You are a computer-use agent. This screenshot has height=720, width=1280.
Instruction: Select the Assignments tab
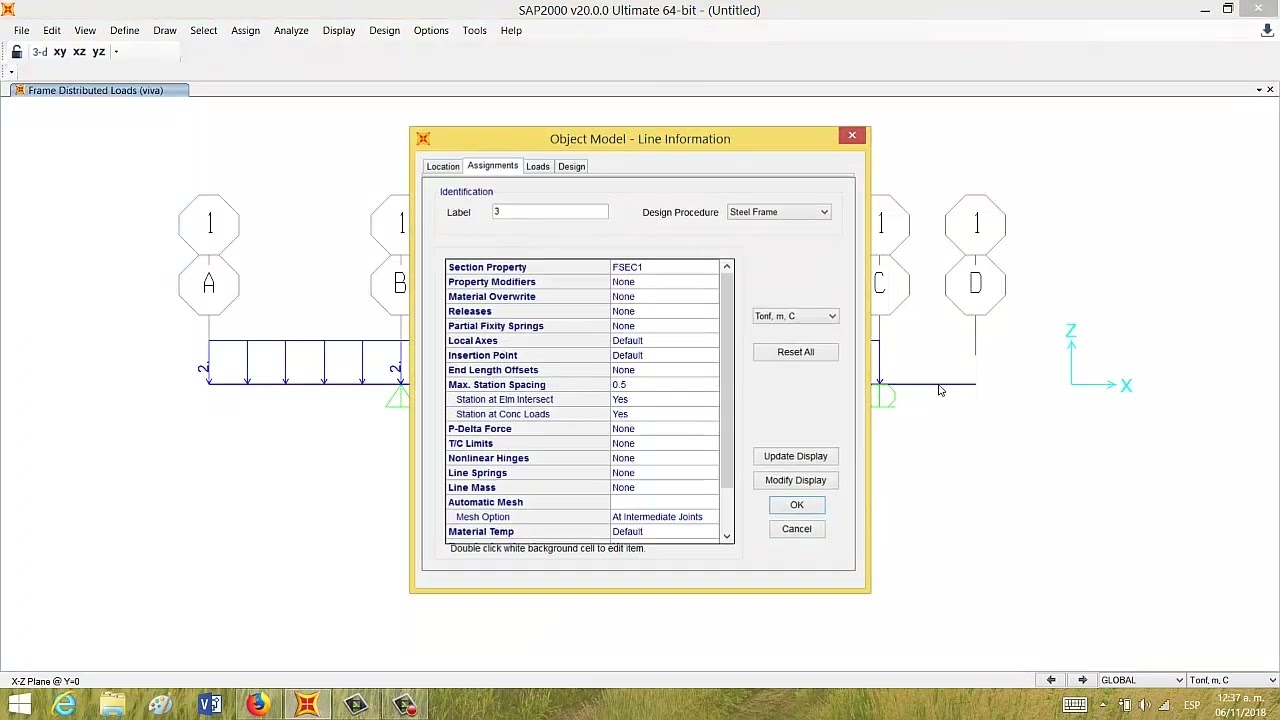(x=493, y=165)
